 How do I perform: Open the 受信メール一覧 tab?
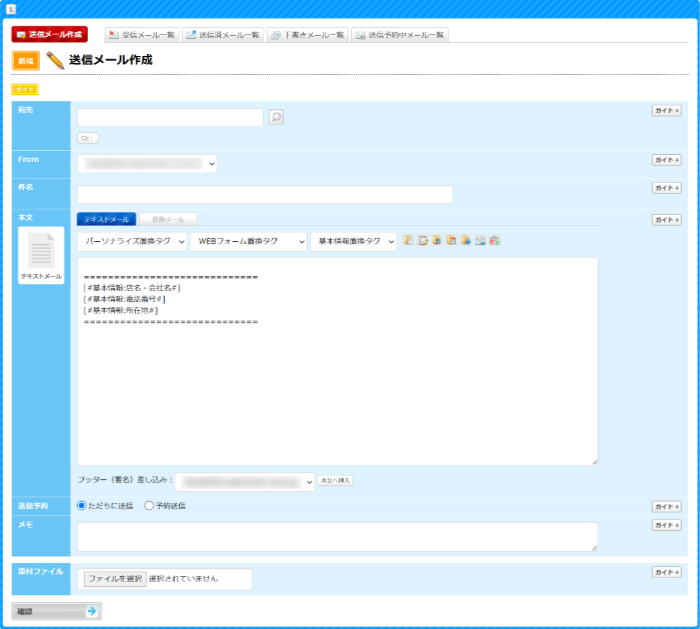click(142, 35)
